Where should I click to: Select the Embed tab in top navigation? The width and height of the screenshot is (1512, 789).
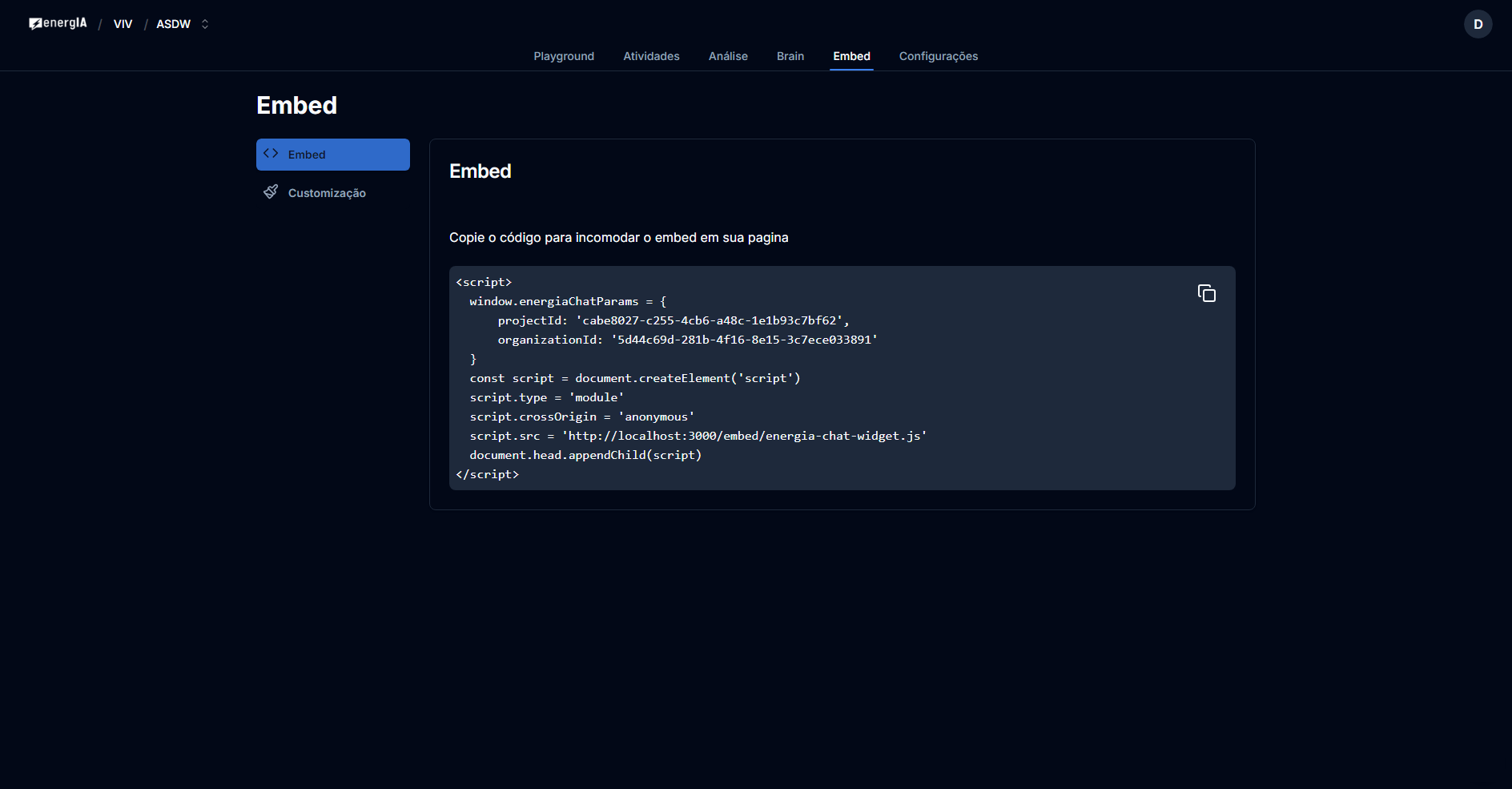(851, 56)
